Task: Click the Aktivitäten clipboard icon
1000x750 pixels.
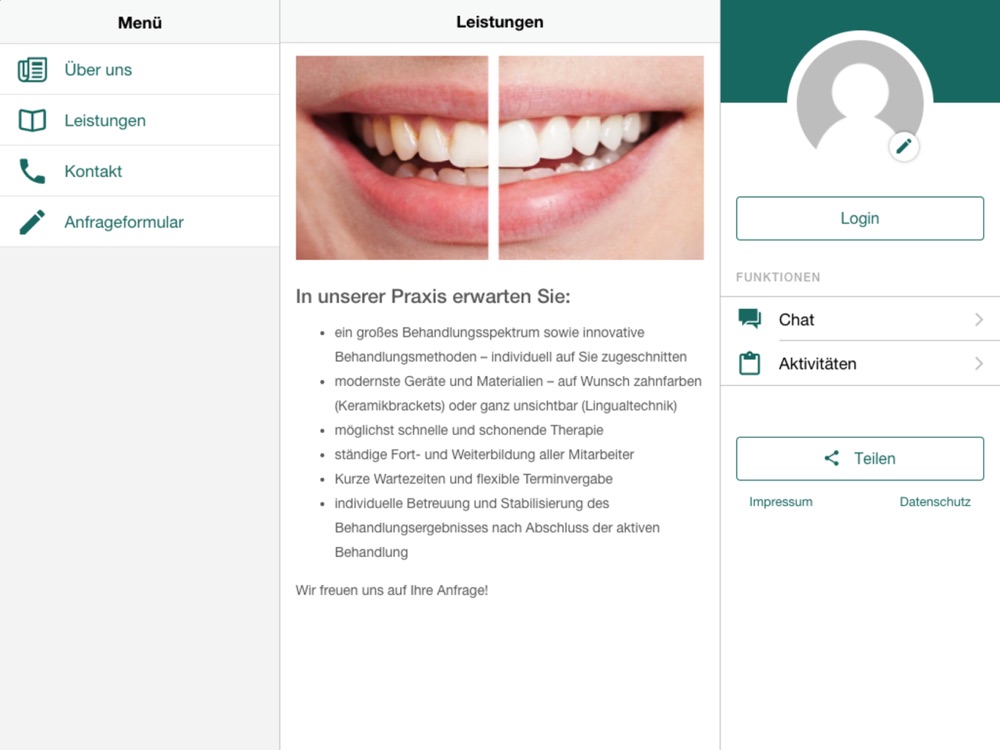Action: pyautogui.click(x=749, y=364)
